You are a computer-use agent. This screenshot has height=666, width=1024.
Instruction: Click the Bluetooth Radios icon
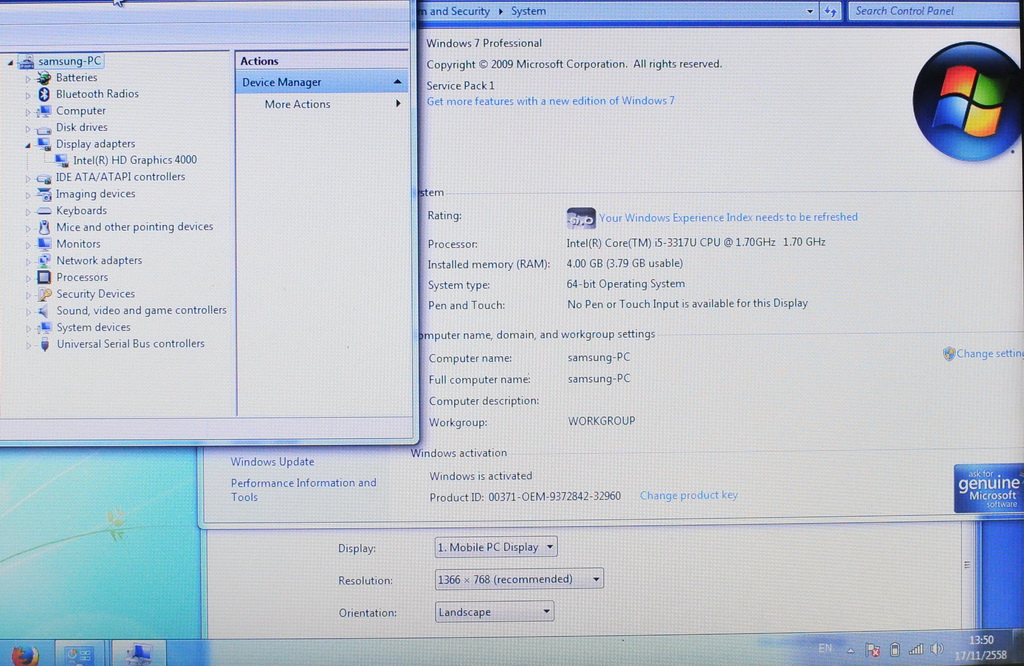click(x=44, y=94)
